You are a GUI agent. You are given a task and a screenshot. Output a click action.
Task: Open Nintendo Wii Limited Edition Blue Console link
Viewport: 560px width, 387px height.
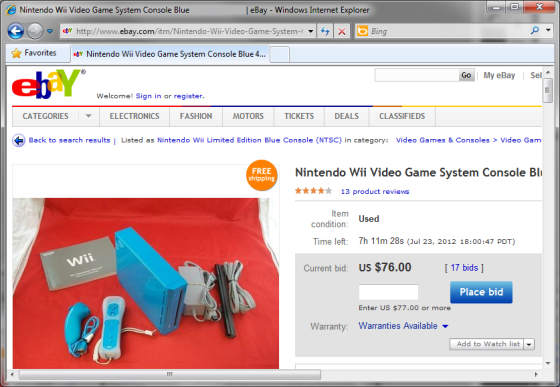click(249, 140)
